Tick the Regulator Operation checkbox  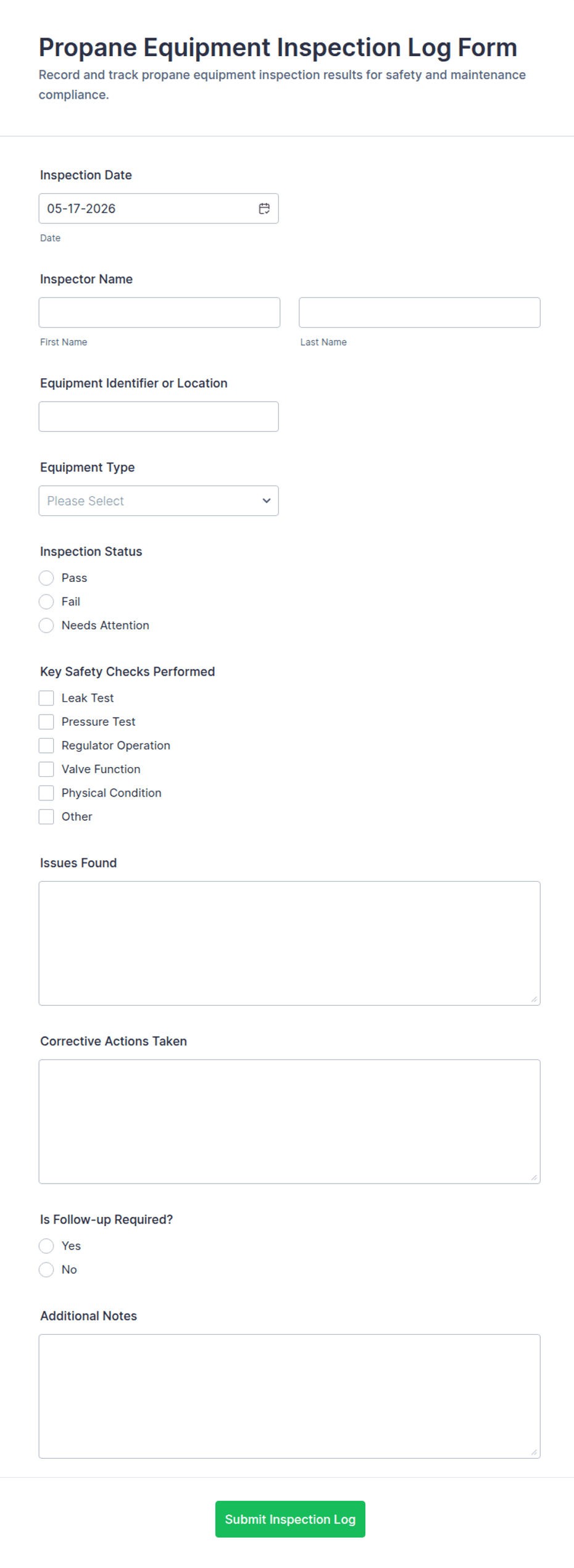pyautogui.click(x=46, y=745)
